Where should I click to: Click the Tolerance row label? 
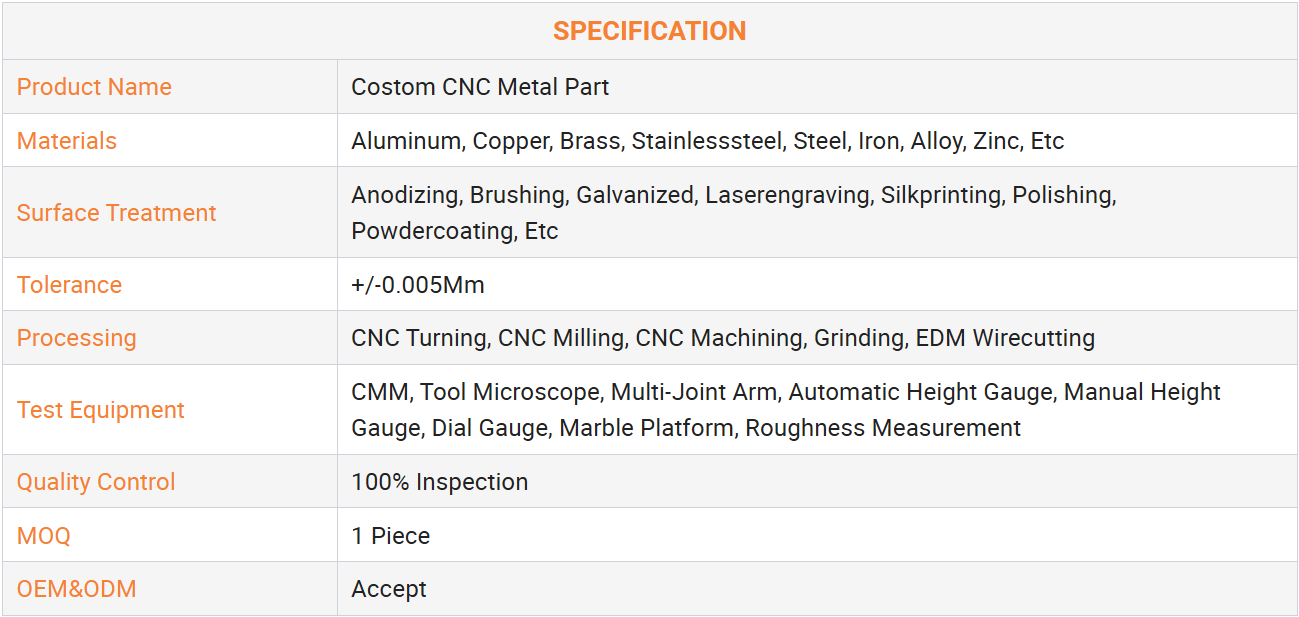pyautogui.click(x=69, y=285)
